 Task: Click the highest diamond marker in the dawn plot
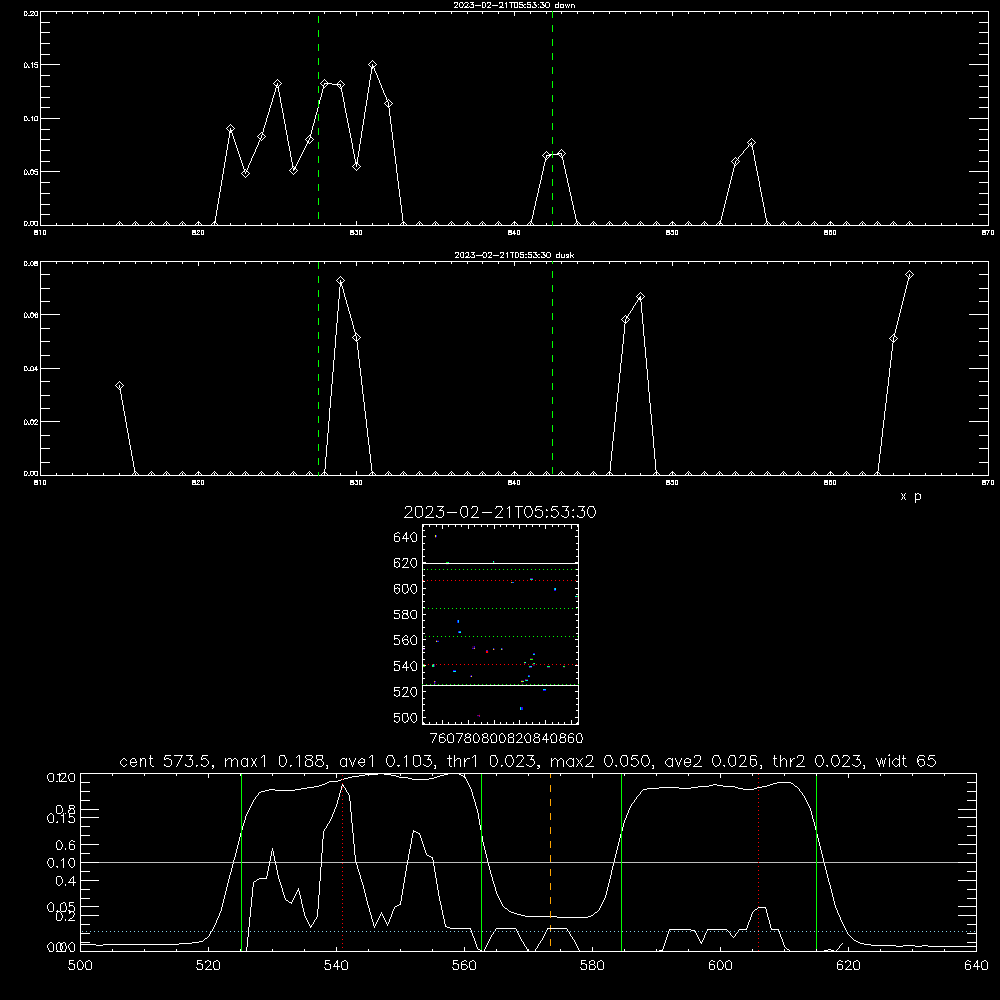click(x=372, y=65)
